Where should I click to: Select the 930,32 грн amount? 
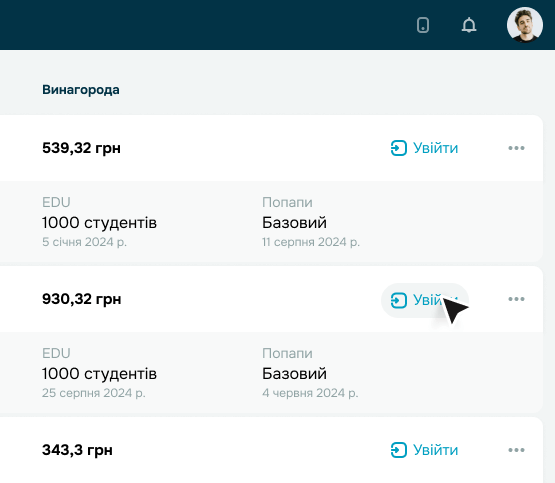[x=82, y=299]
